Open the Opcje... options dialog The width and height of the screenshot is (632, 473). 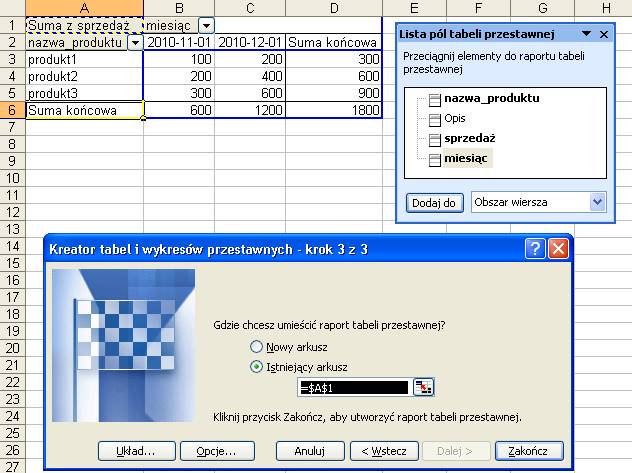(x=217, y=451)
